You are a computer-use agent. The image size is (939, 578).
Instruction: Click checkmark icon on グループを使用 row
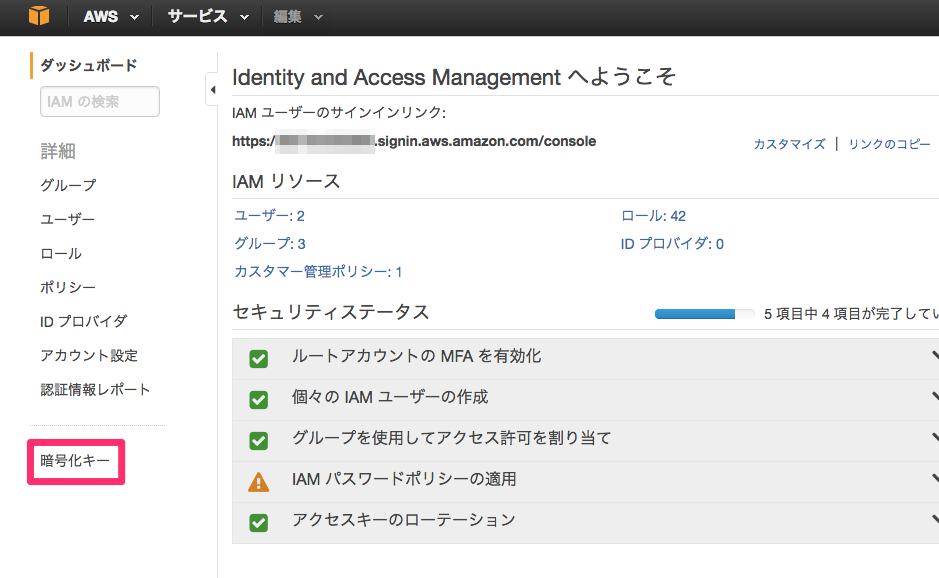pyautogui.click(x=259, y=441)
